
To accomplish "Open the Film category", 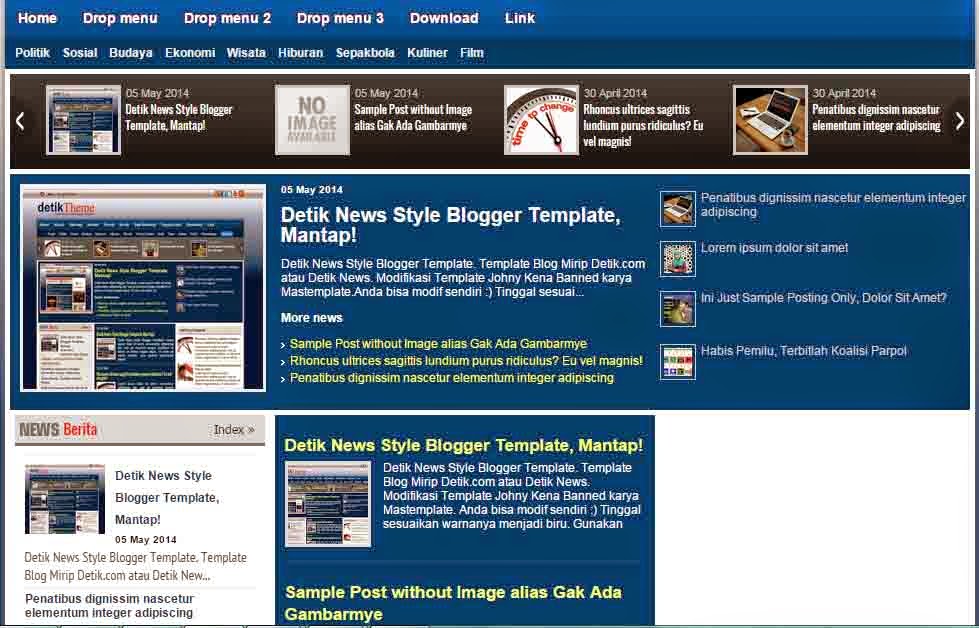I will coord(472,53).
